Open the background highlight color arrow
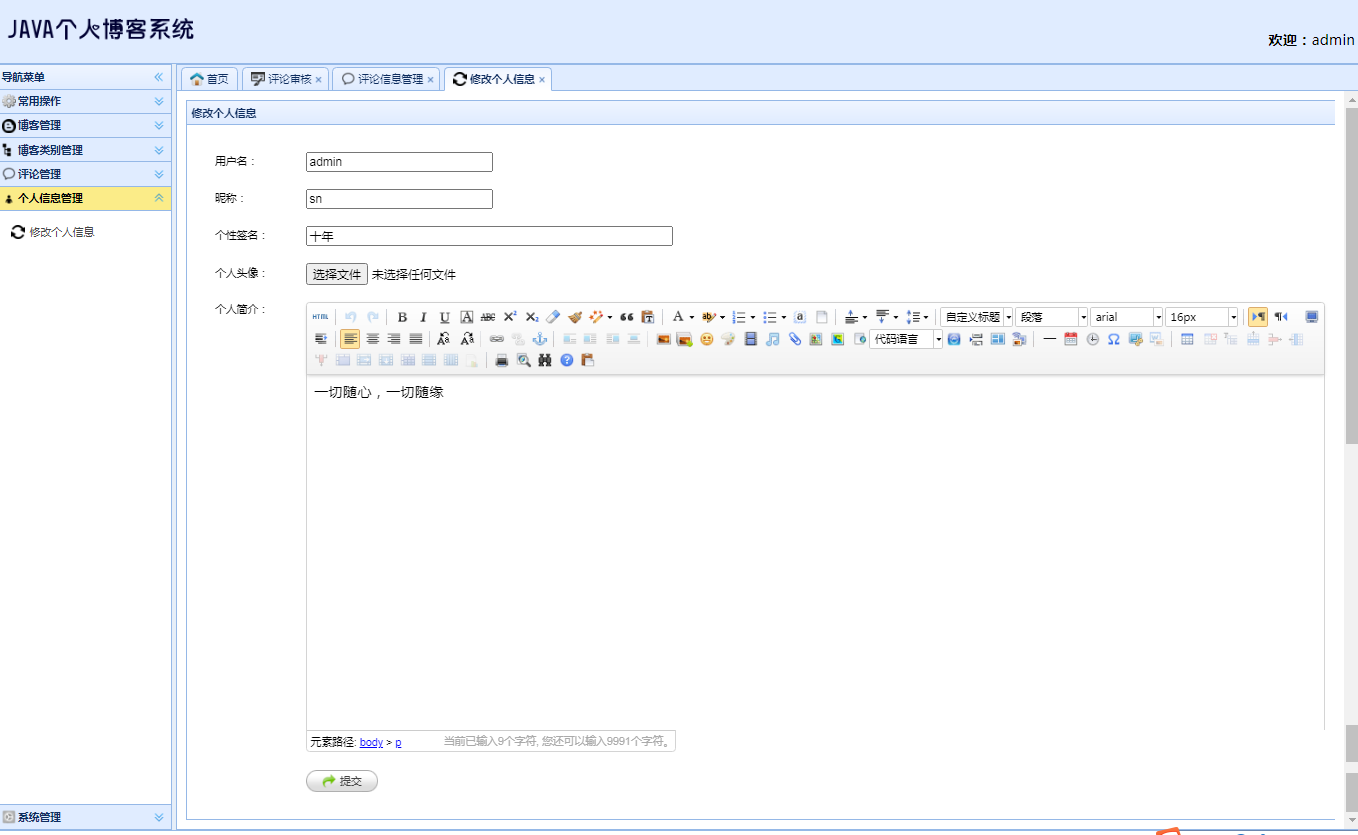This screenshot has height=835, width=1358. click(x=722, y=317)
